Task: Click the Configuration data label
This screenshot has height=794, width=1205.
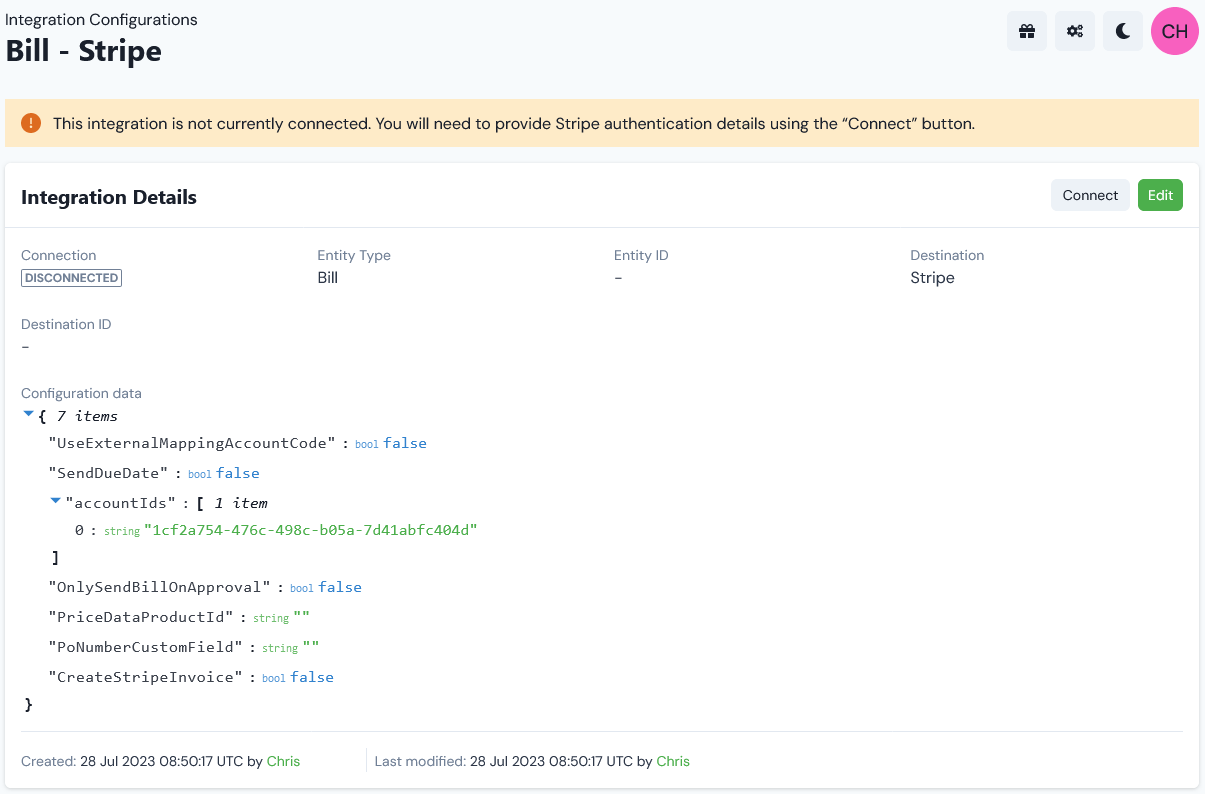Action: click(81, 393)
